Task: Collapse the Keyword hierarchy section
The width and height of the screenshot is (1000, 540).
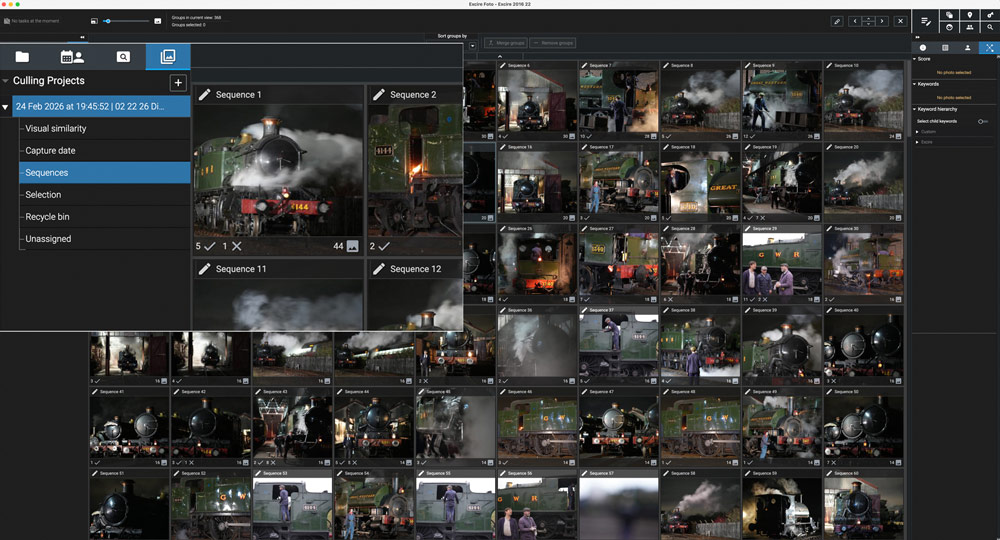Action: click(x=915, y=109)
